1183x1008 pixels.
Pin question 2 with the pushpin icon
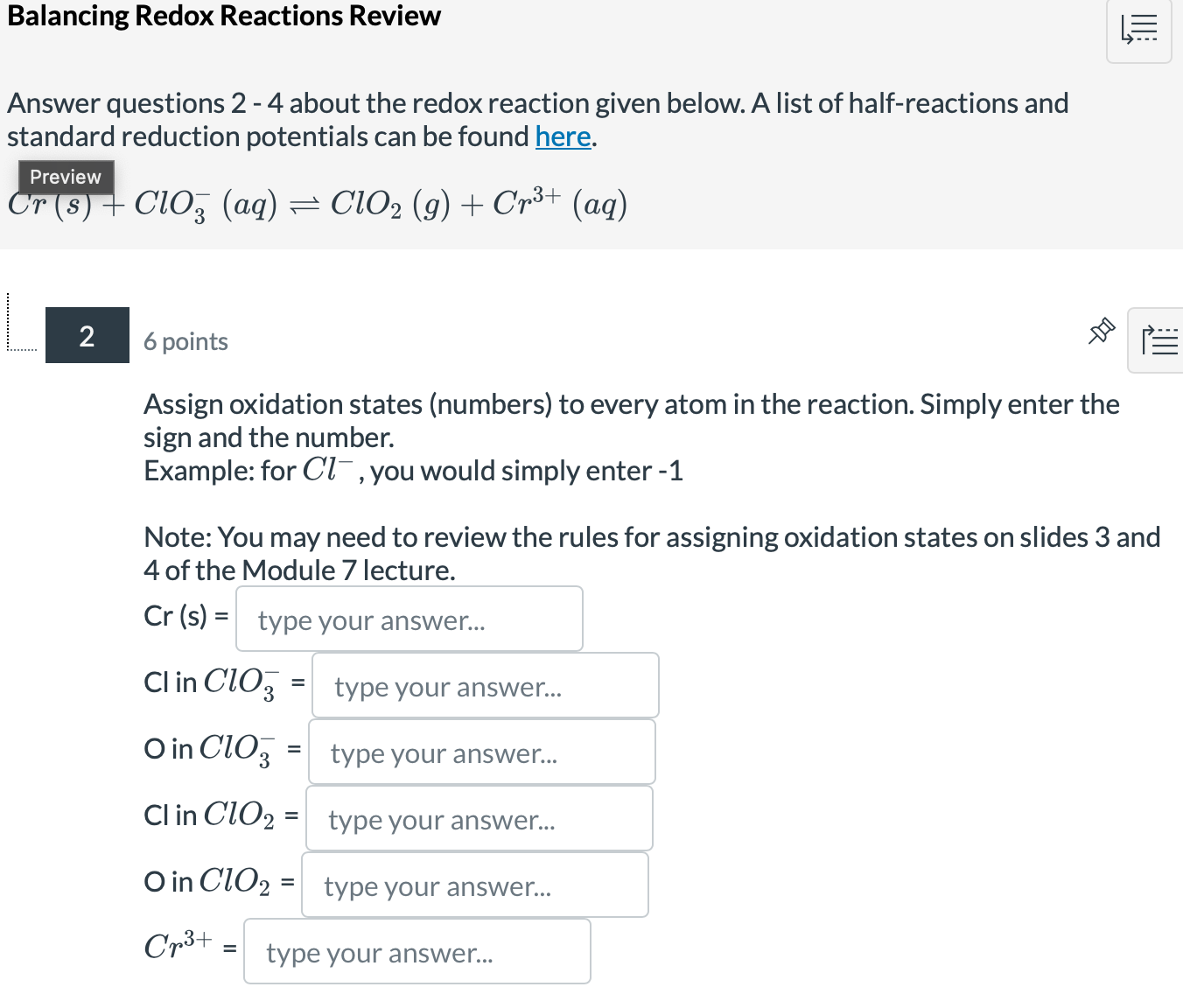coord(1102,331)
